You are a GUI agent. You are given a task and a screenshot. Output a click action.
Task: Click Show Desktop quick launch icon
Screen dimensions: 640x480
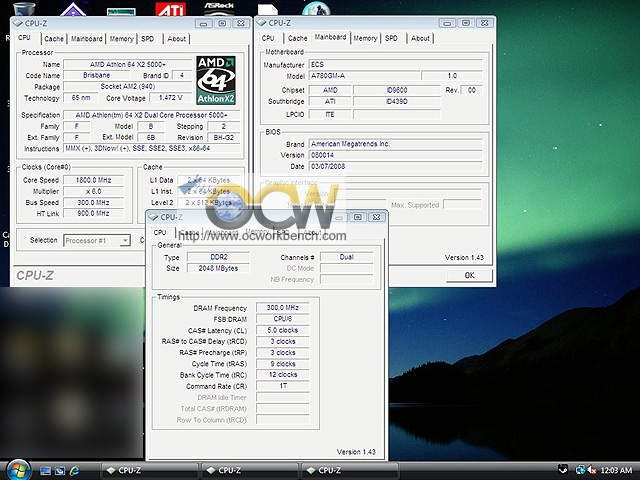[x=45, y=471]
